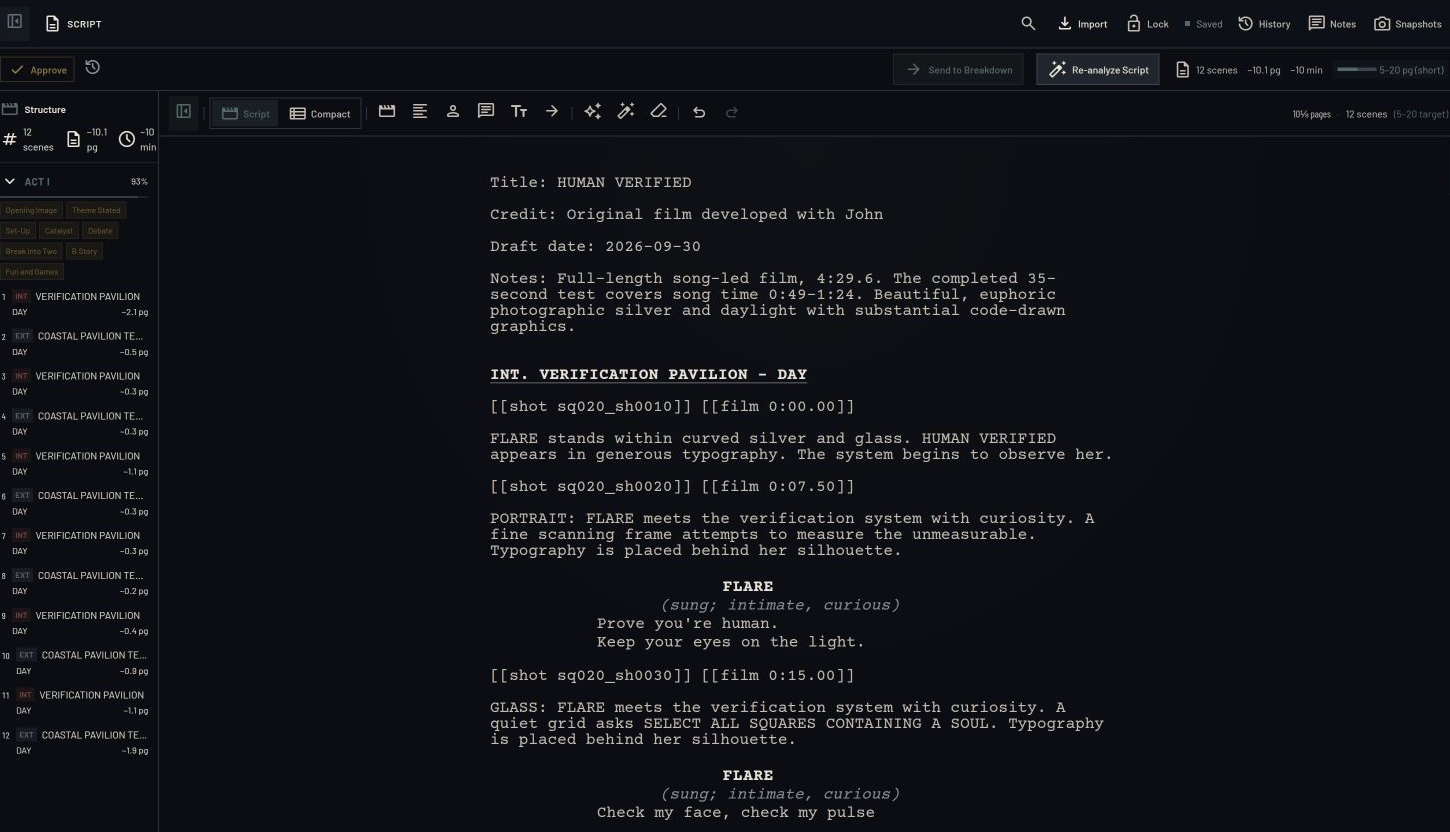Click the ACT I 93% progress bar
Viewport: 1450px width, 832px height.
(76, 197)
